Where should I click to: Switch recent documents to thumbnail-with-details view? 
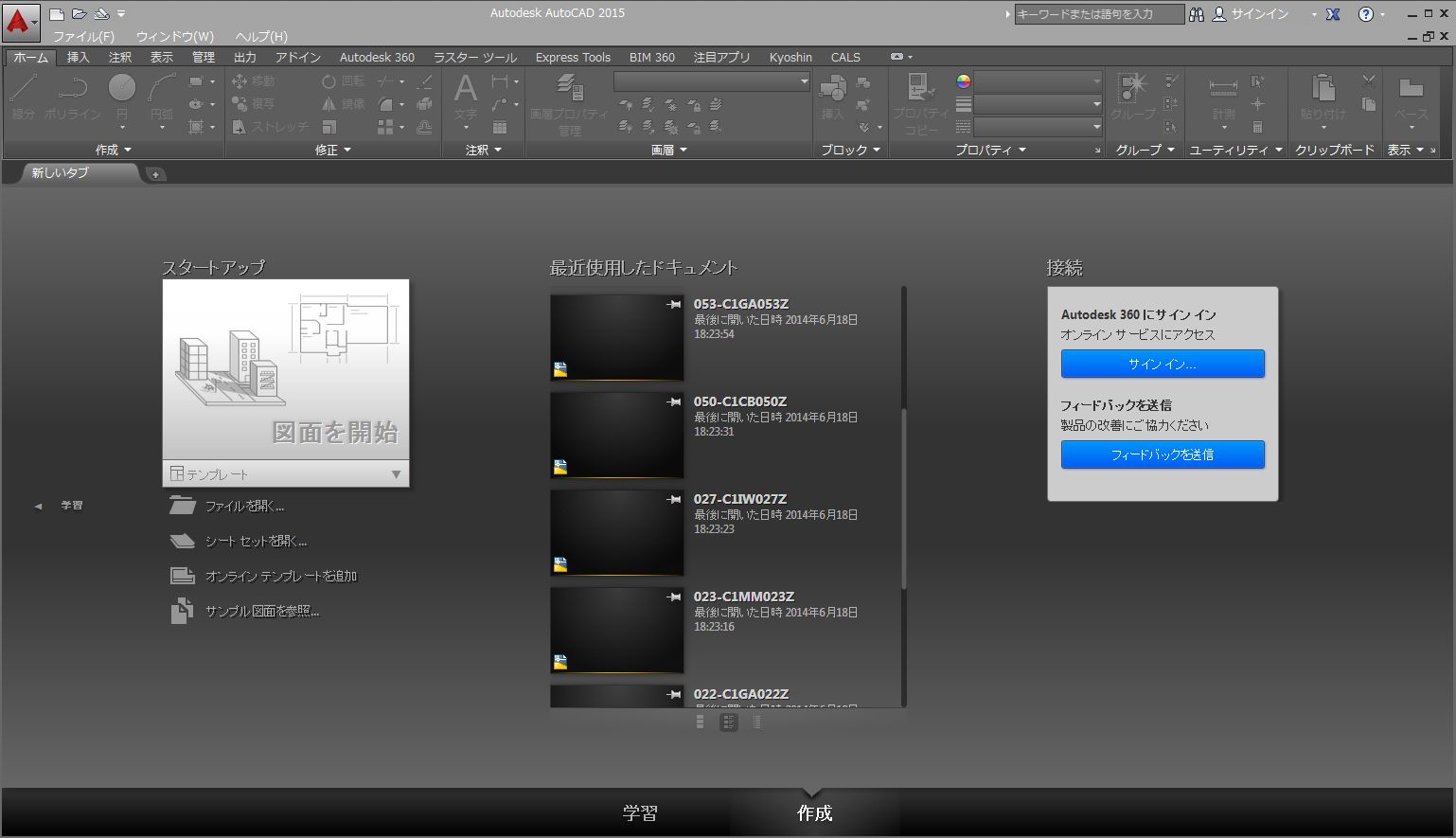729,722
